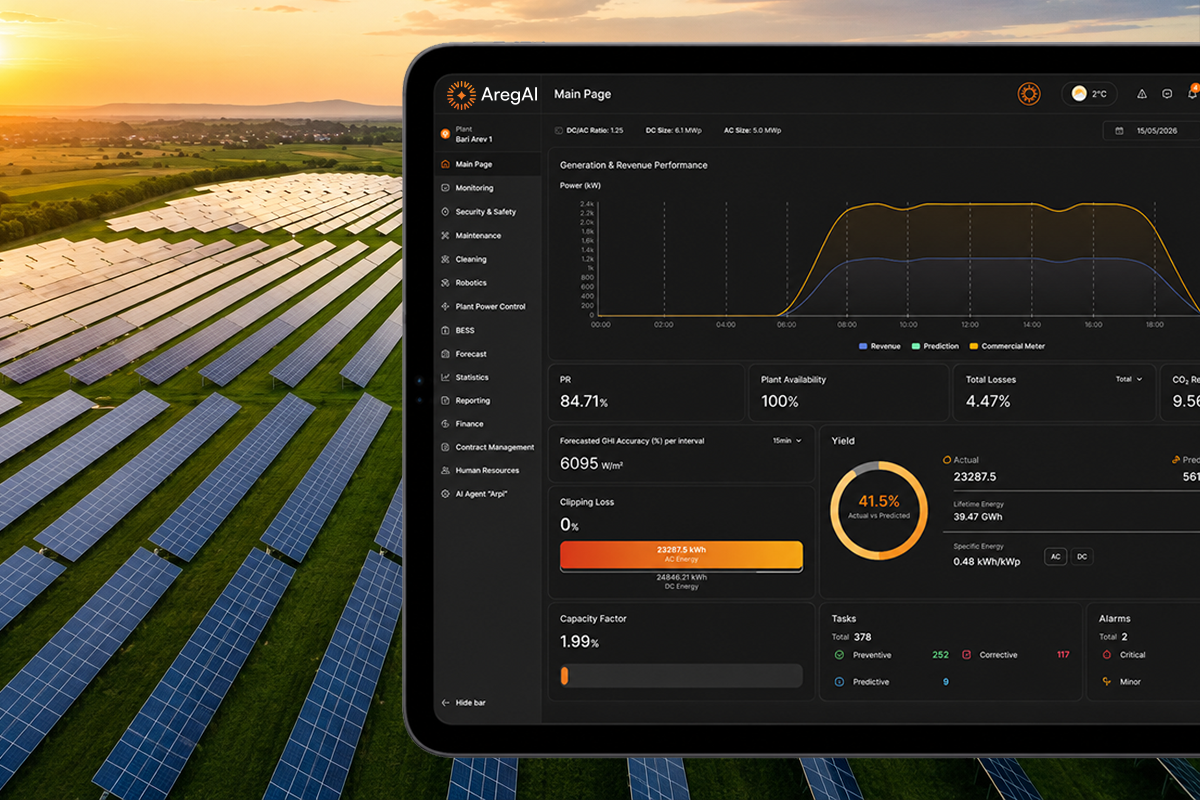This screenshot has height=800, width=1200.
Task: Click the AregAI sunburst logo
Action: pyautogui.click(x=461, y=94)
